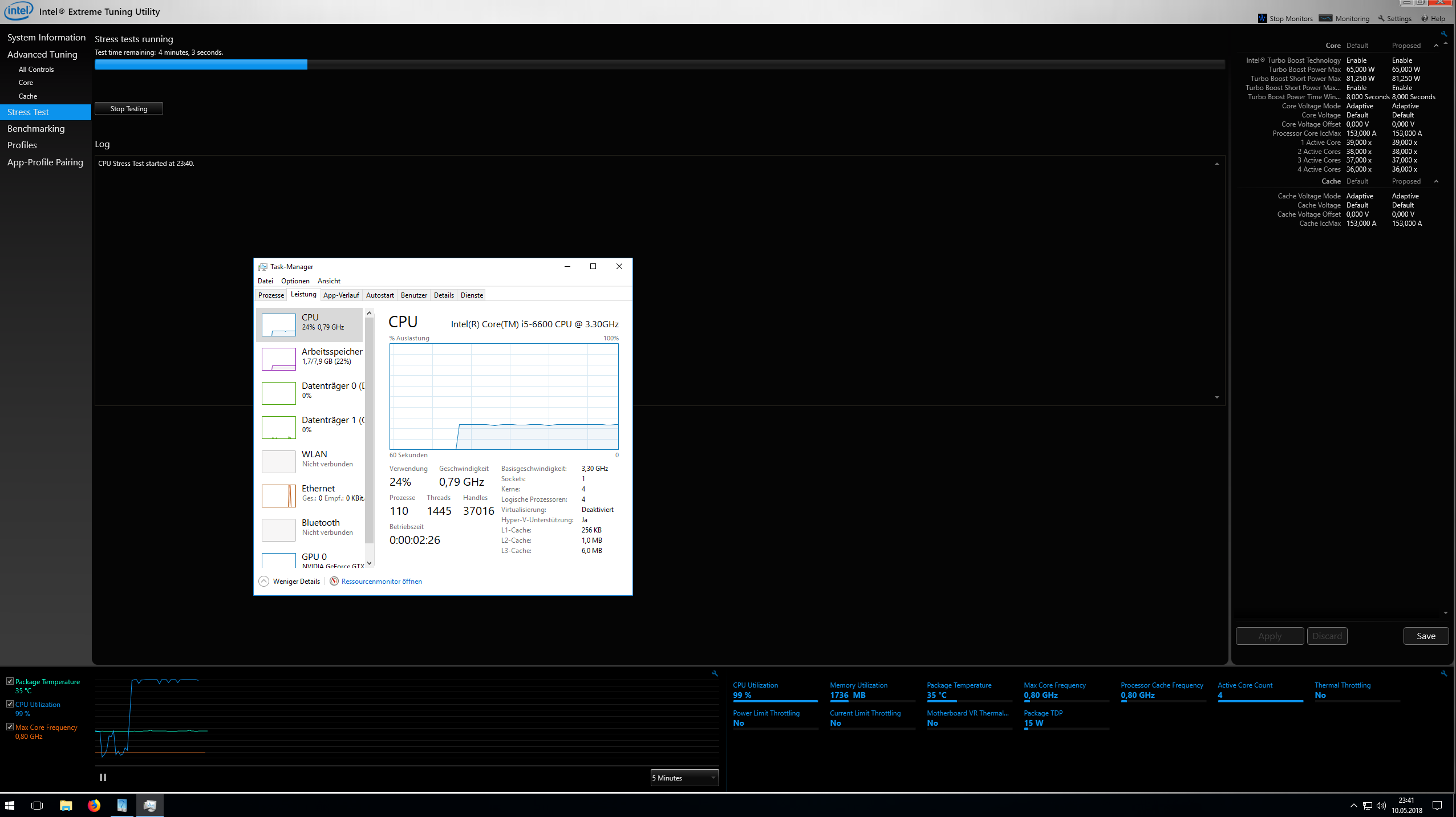Switch to the Prozesse tab
The width and height of the screenshot is (1456, 817).
(271, 295)
